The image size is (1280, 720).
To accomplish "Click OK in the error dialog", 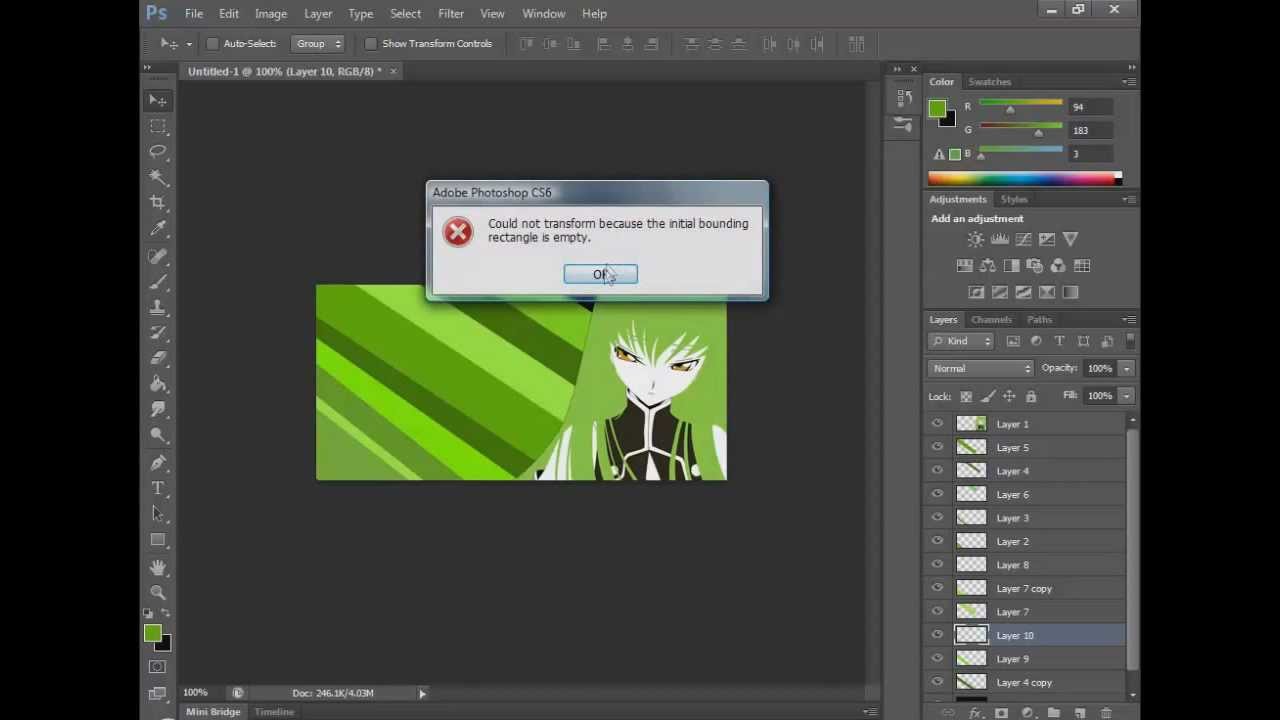I will (600, 274).
